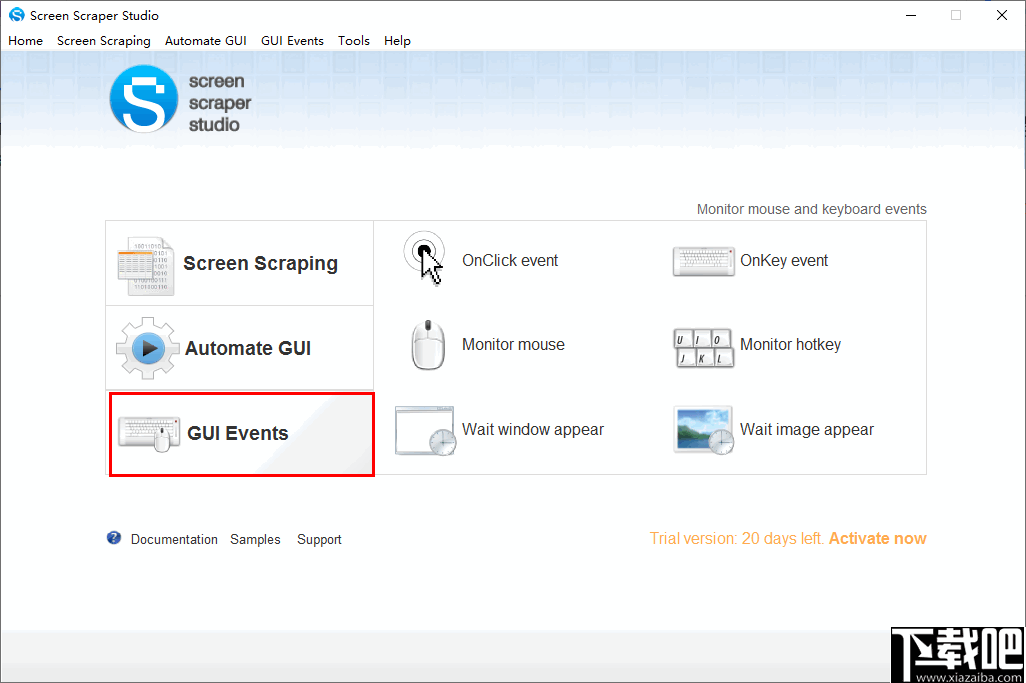
Task: Click the Monitor hotkey keys icon
Action: (703, 347)
